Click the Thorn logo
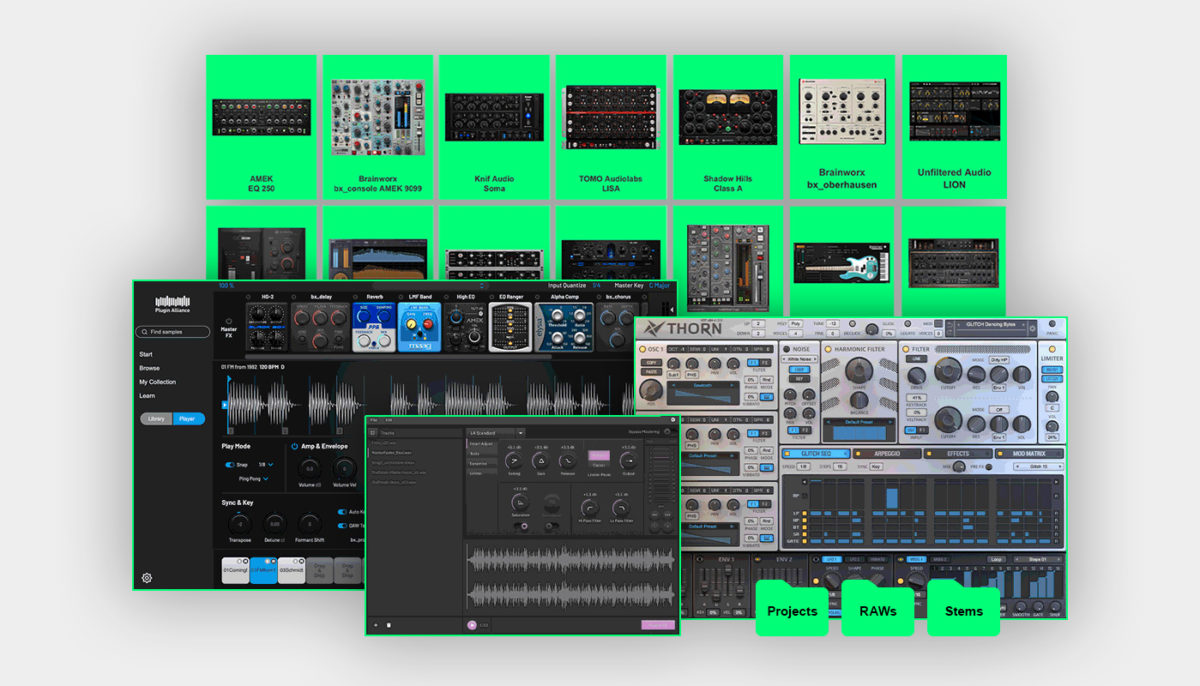Image resolution: width=1200 pixels, height=686 pixels. point(683,328)
